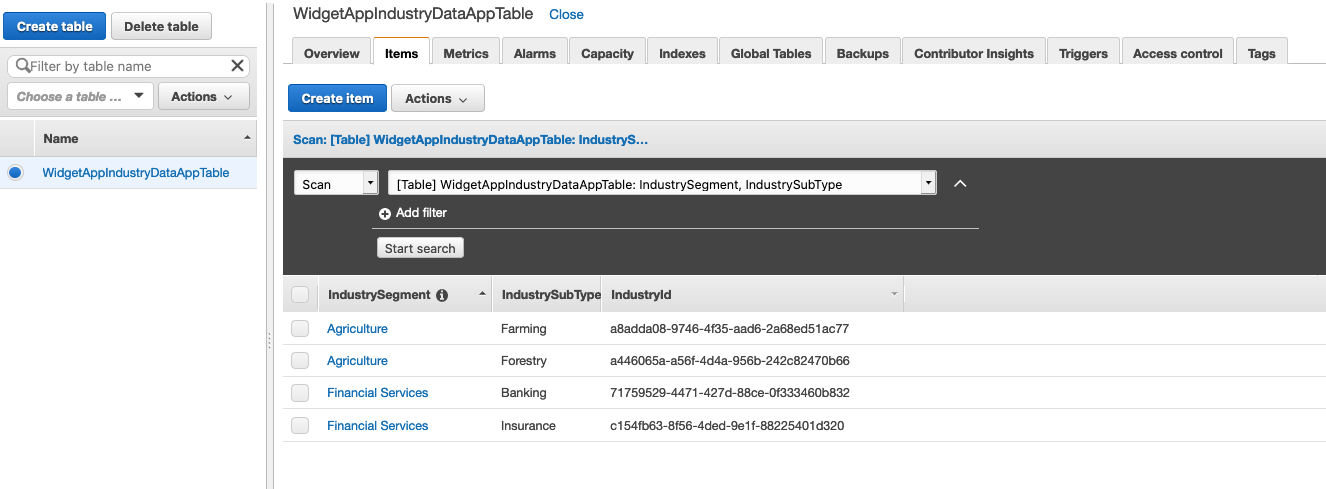Open the Agriculture item in the Farming row

click(357, 329)
